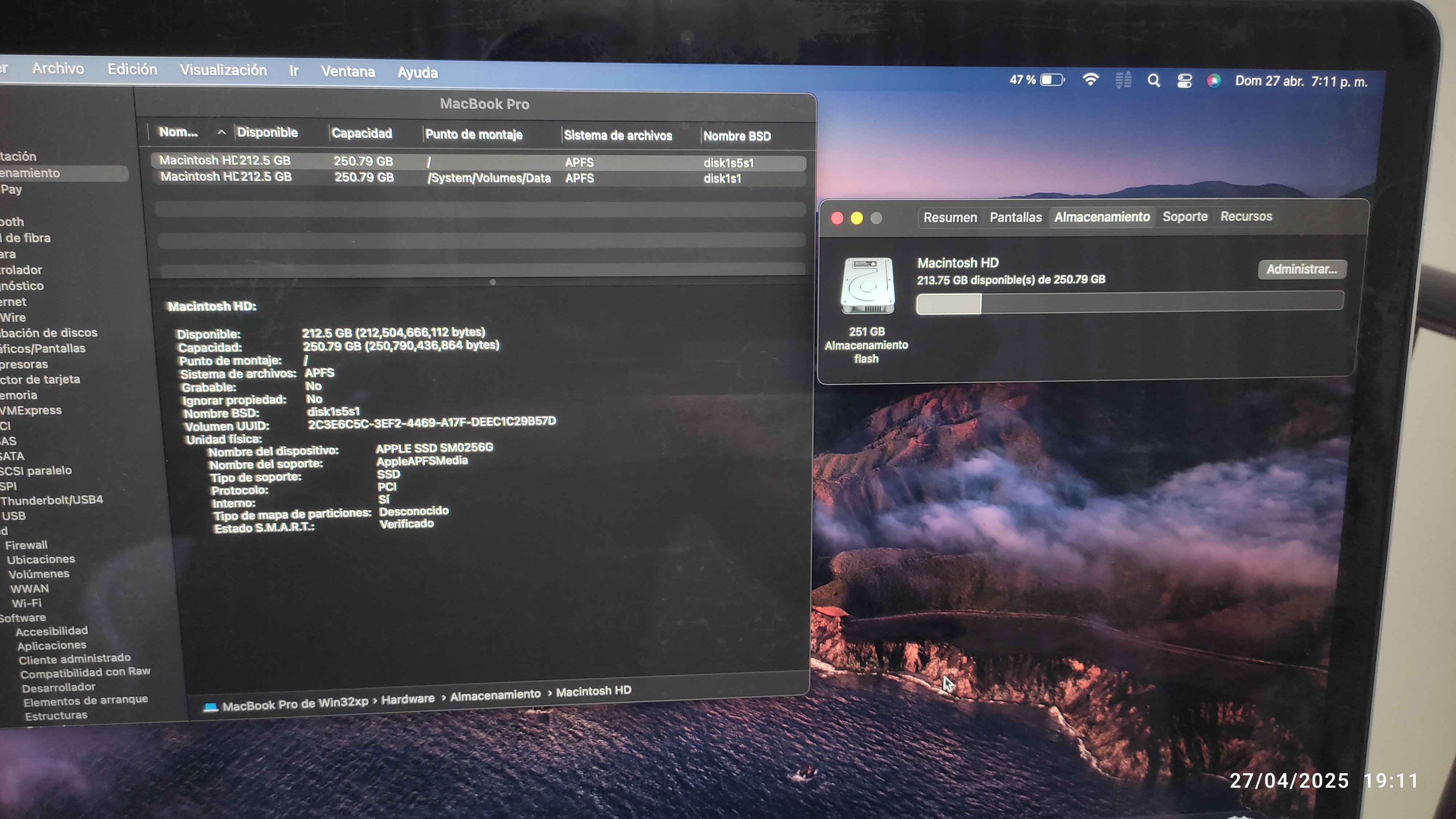This screenshot has height=819, width=1456.
Task: Click 213.75 GB disponible(s) storage text
Action: point(1010,280)
